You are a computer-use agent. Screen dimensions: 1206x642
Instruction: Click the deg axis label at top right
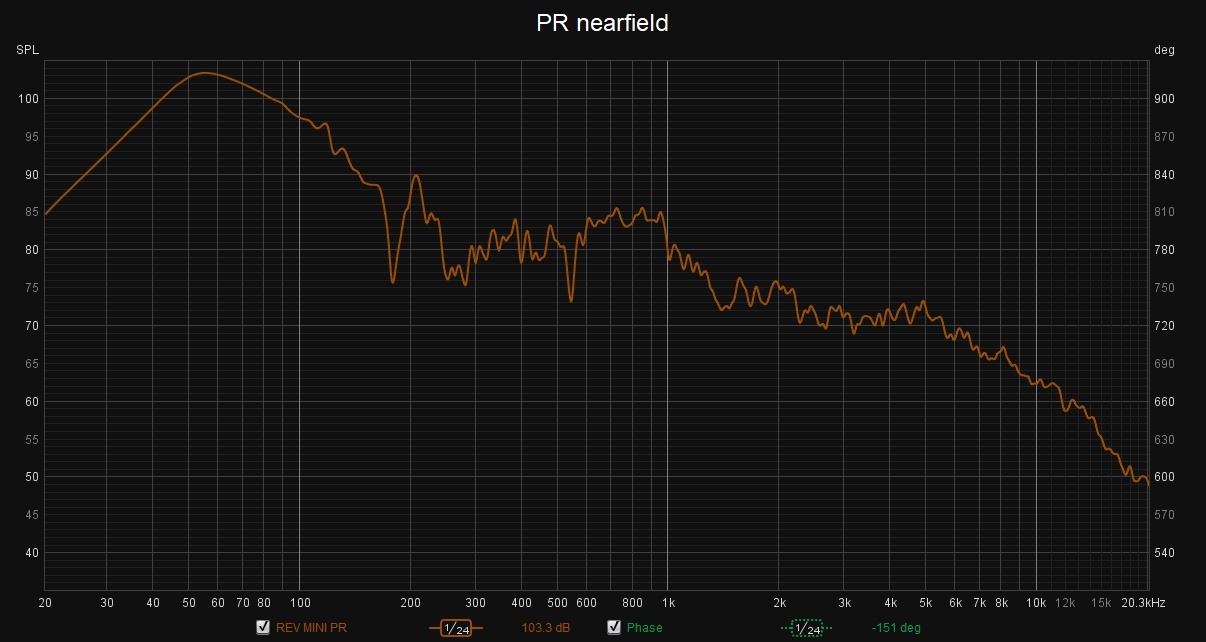pos(1164,50)
